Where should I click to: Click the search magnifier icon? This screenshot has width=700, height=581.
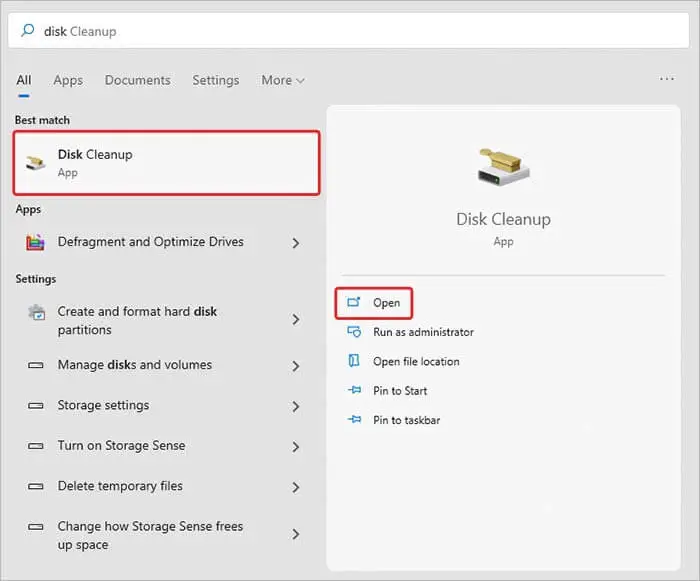tap(28, 30)
